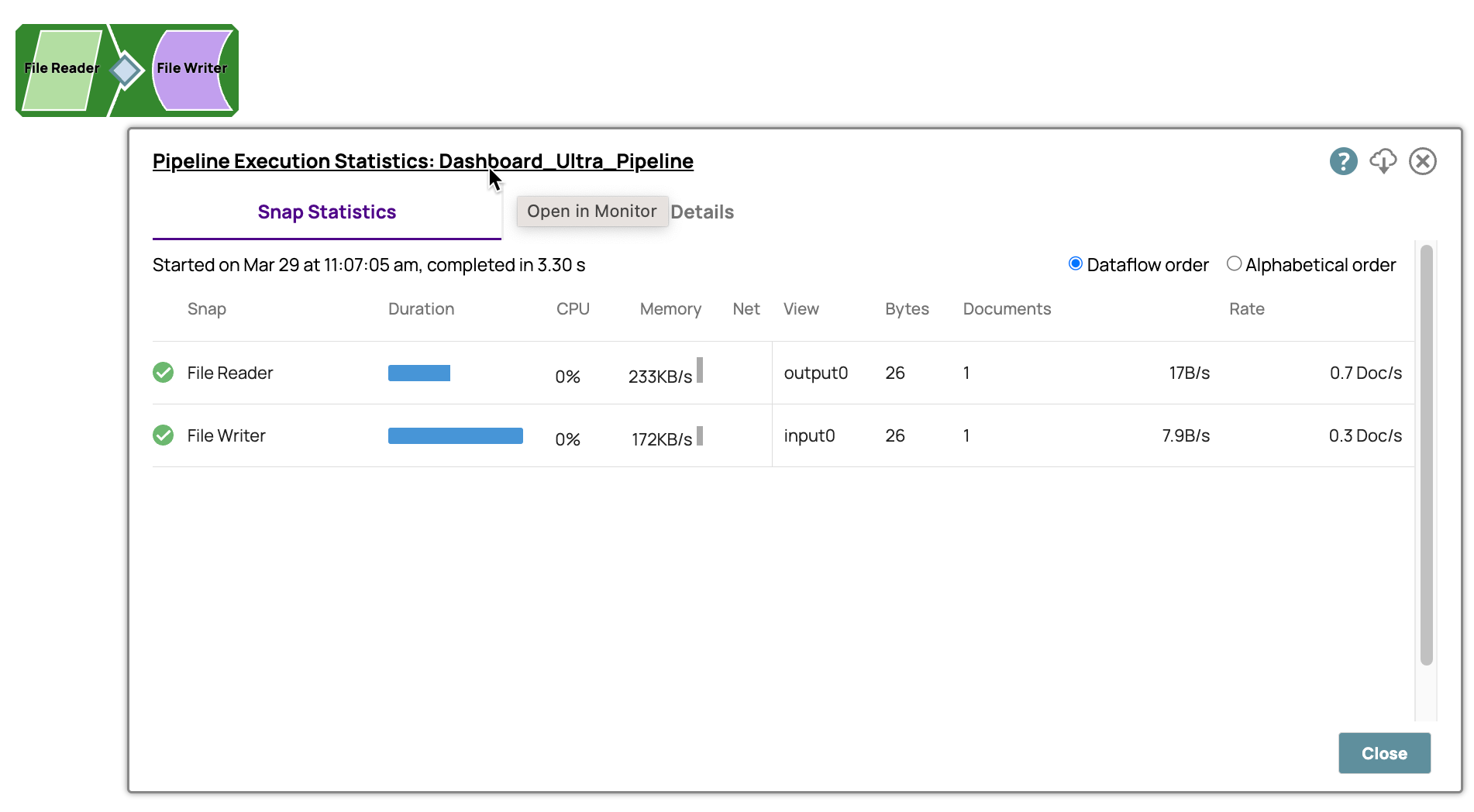Expand the File Writer input0 view

click(809, 435)
